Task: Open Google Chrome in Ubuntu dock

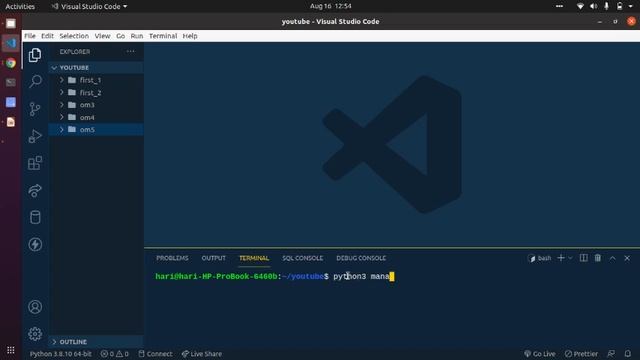Action: click(11, 63)
